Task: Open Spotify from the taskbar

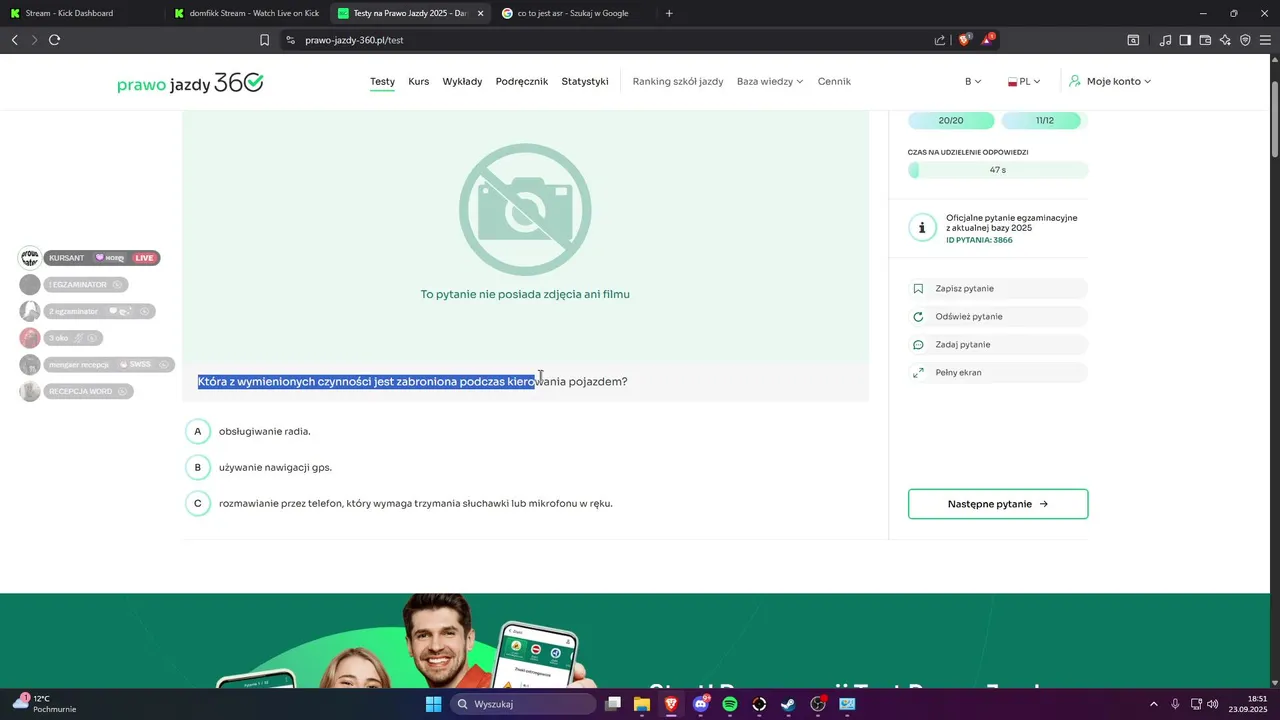Action: pyautogui.click(x=730, y=704)
